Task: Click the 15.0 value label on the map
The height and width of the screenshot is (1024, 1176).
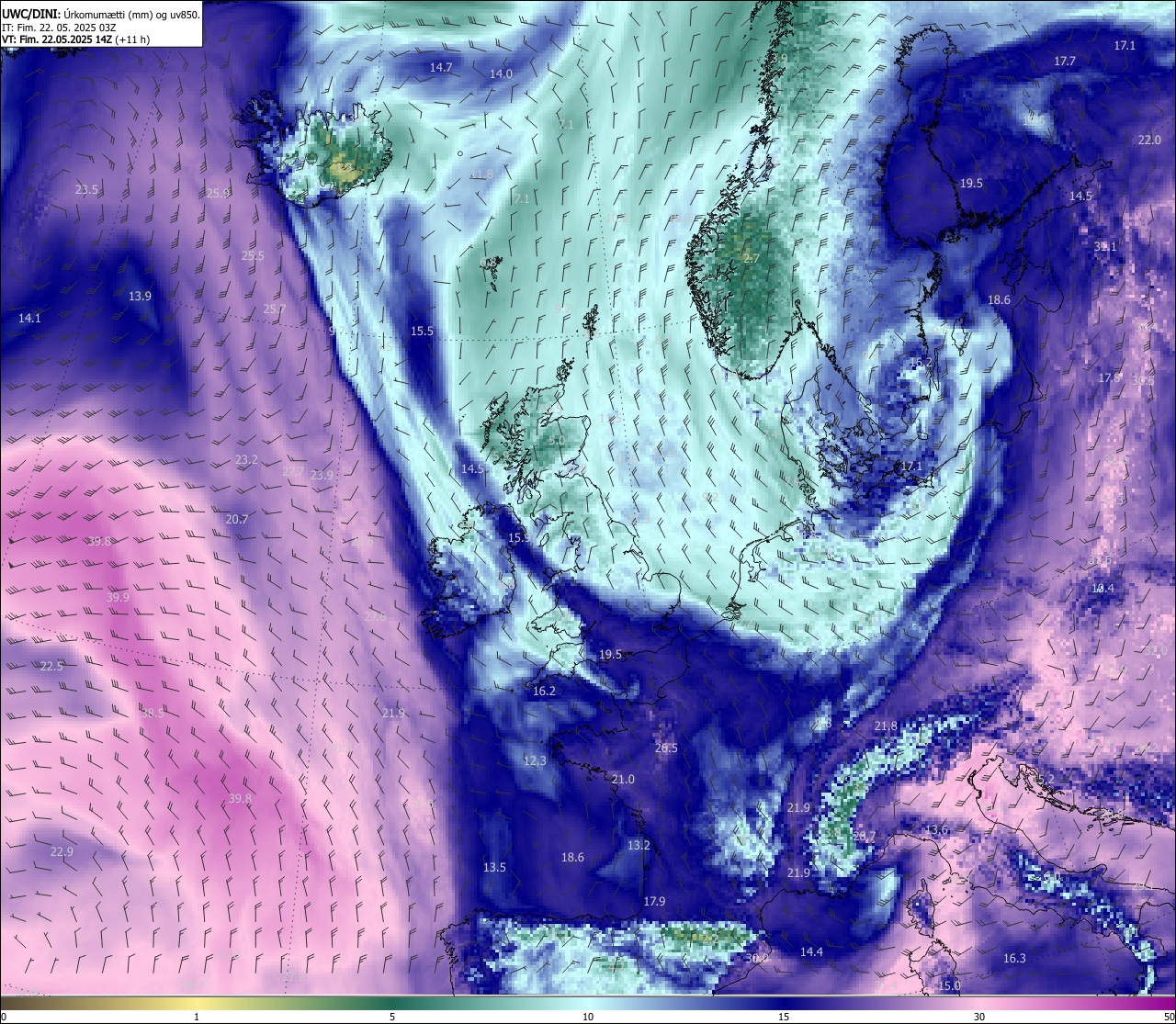Action: [x=949, y=986]
